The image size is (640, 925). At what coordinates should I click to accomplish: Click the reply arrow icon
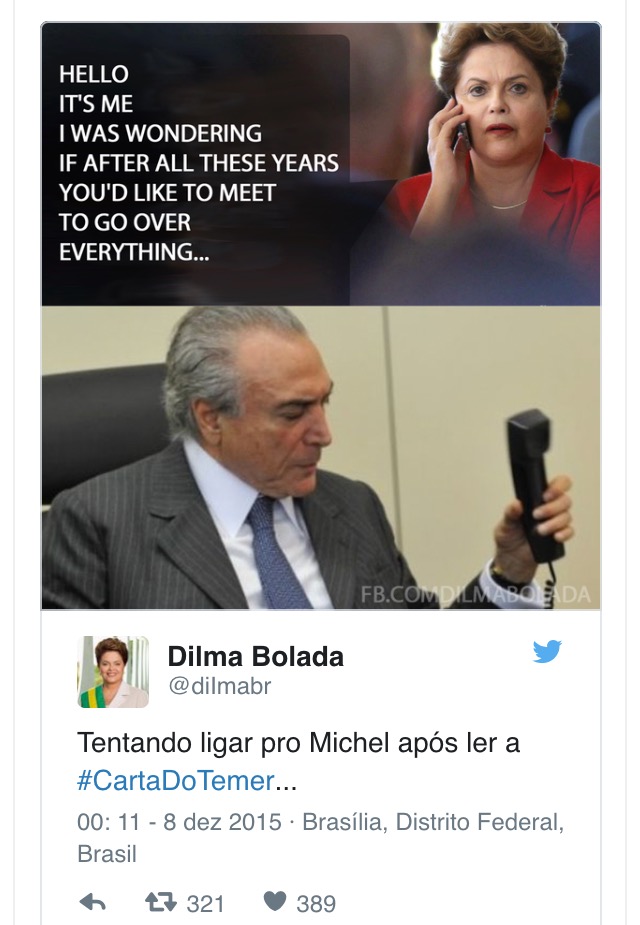click(x=92, y=902)
